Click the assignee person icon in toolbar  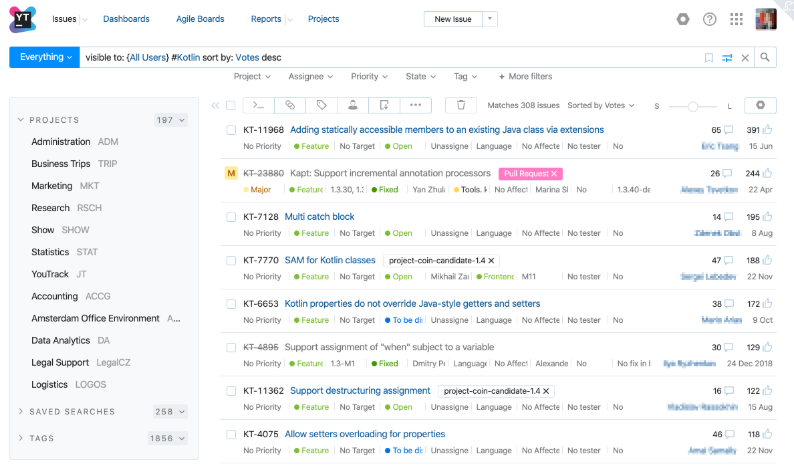click(x=352, y=105)
